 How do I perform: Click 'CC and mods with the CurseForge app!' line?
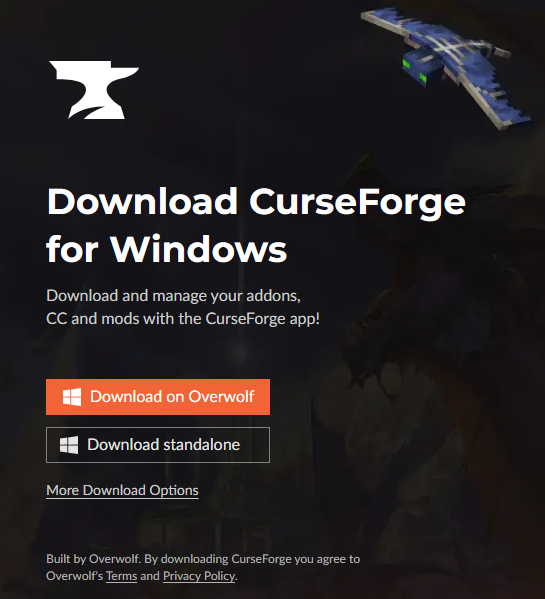coord(183,319)
